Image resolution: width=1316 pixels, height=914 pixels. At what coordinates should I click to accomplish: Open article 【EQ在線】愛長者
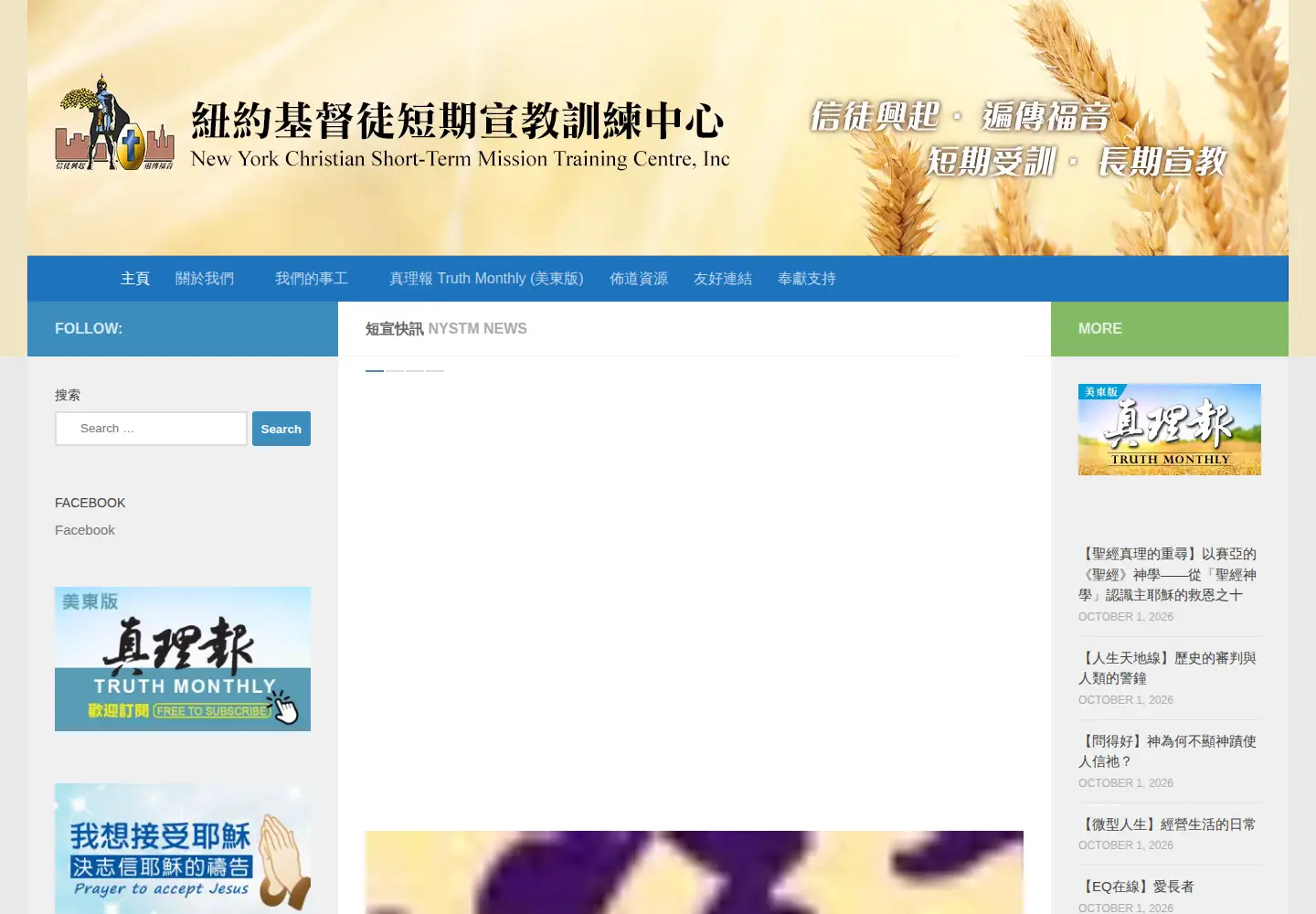point(1137,887)
